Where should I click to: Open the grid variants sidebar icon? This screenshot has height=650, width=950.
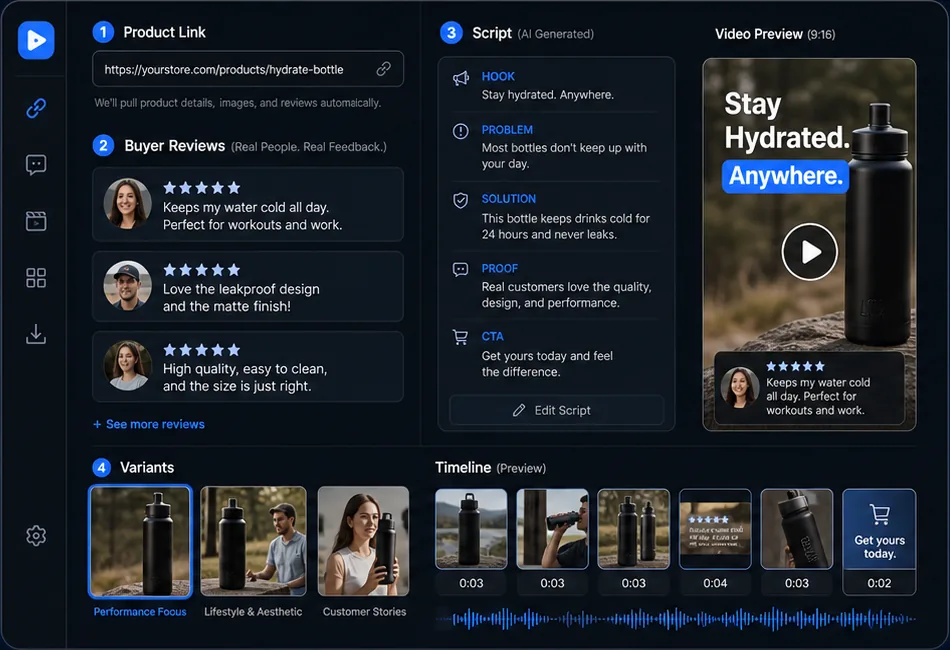36,278
